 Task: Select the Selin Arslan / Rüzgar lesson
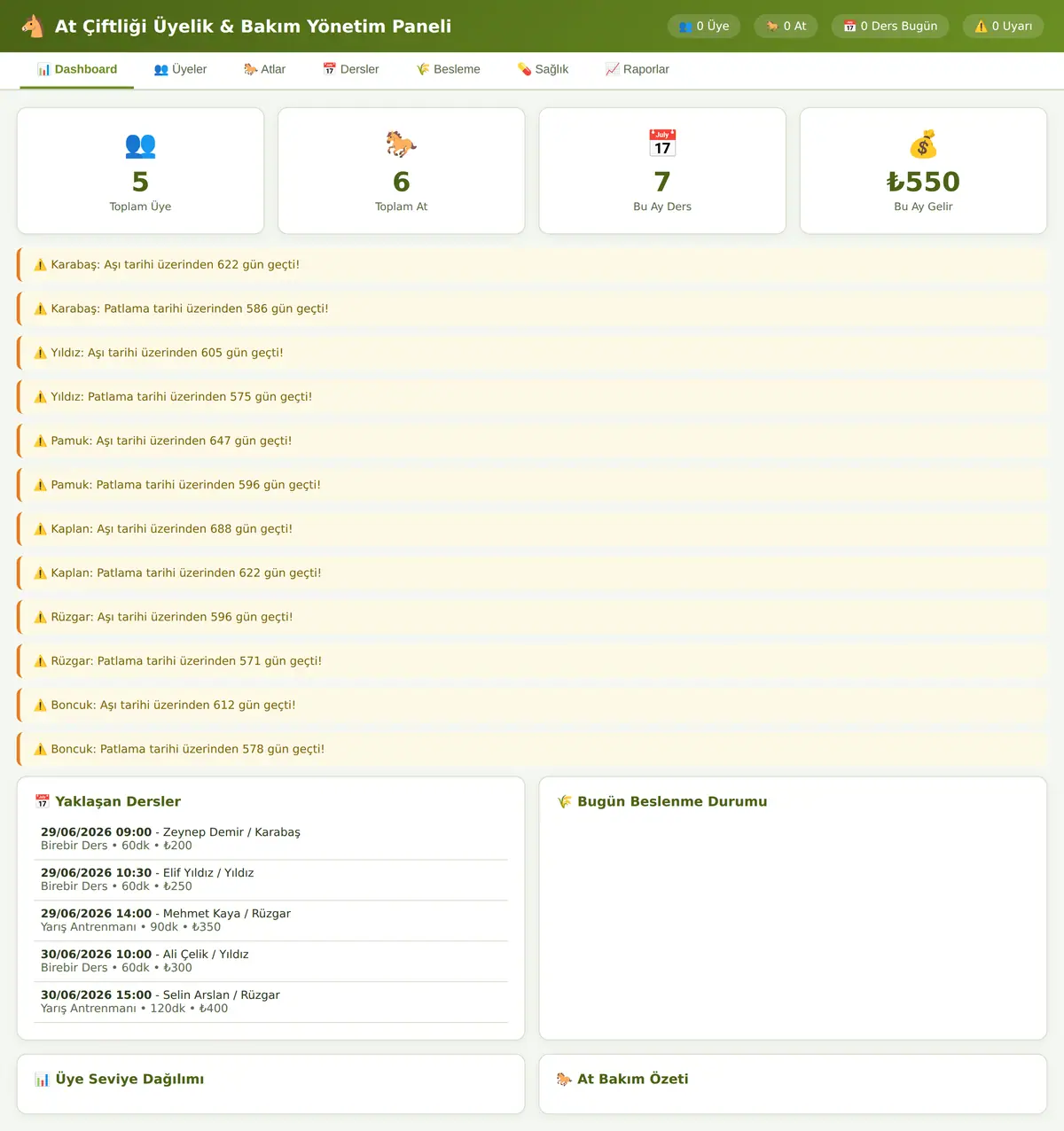271,1002
